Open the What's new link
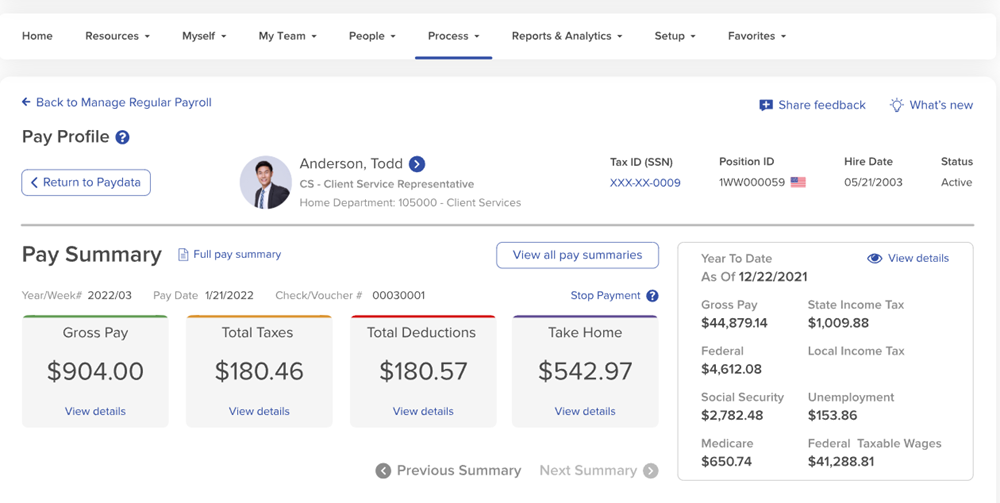 pyautogui.click(x=941, y=105)
